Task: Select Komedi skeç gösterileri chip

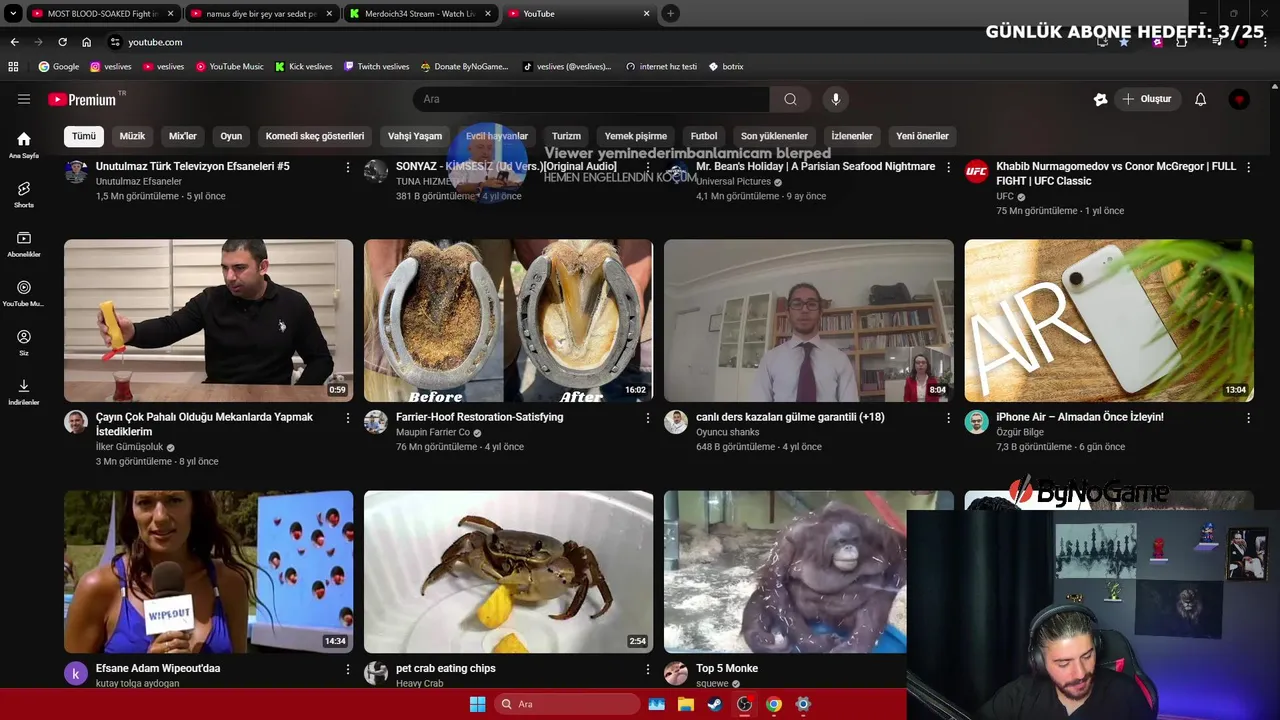Action: point(315,136)
